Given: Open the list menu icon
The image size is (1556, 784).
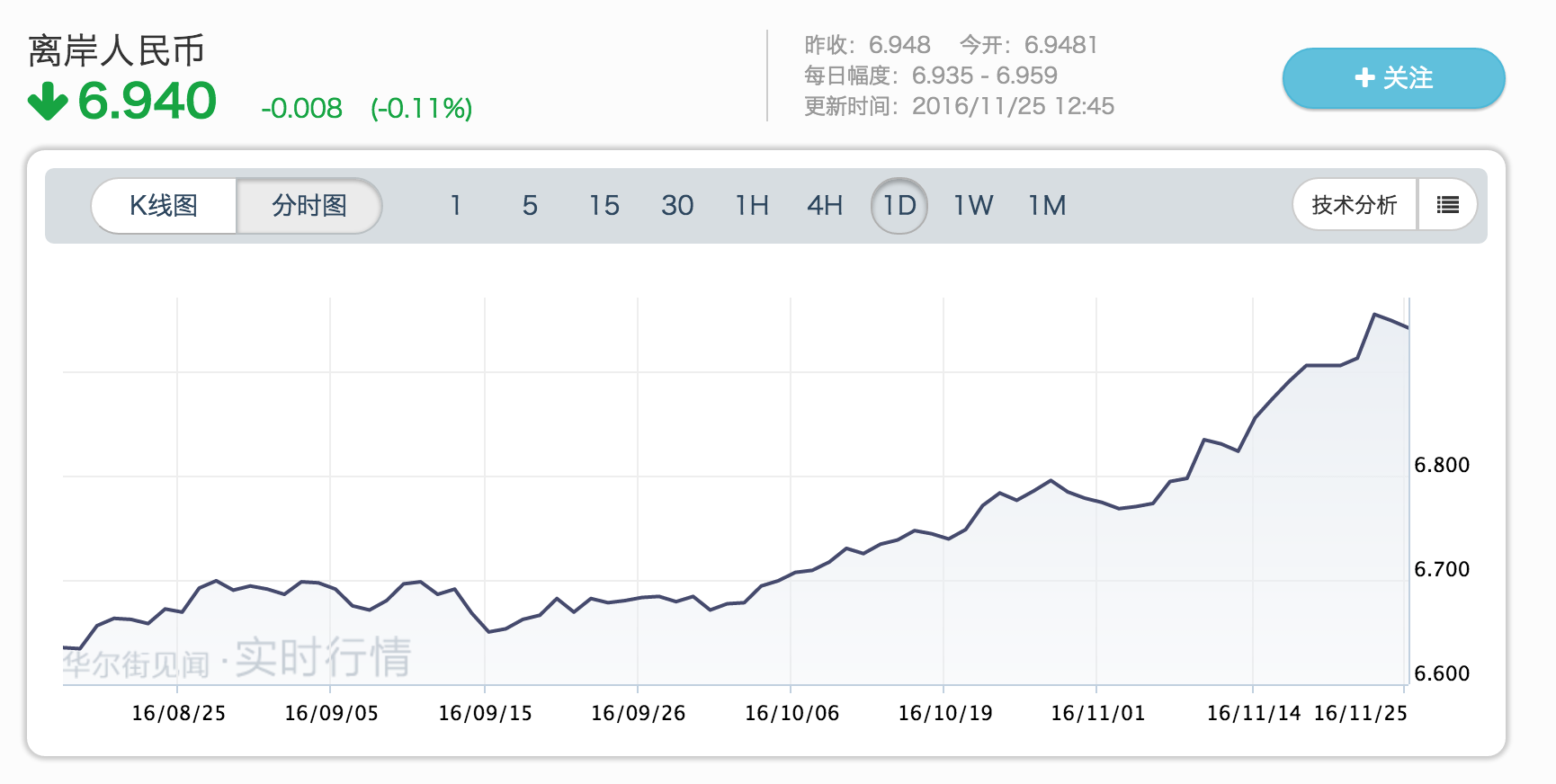Looking at the screenshot, I should pyautogui.click(x=1447, y=205).
